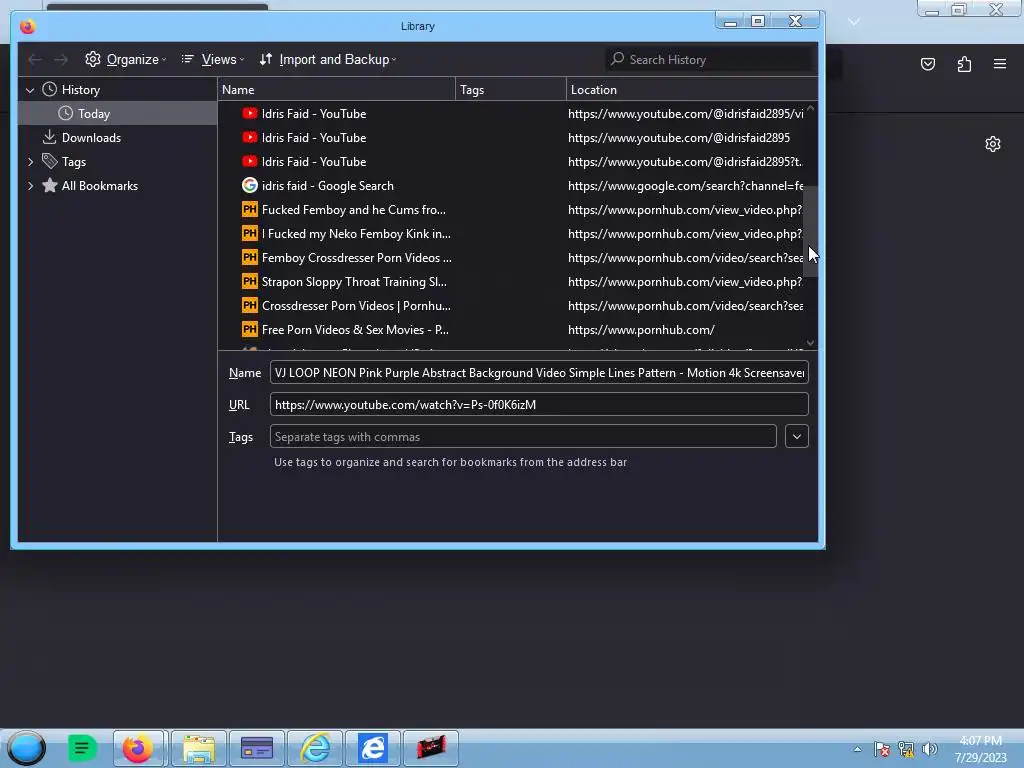Click into the Name text field
The height and width of the screenshot is (768, 1024).
pyautogui.click(x=539, y=373)
